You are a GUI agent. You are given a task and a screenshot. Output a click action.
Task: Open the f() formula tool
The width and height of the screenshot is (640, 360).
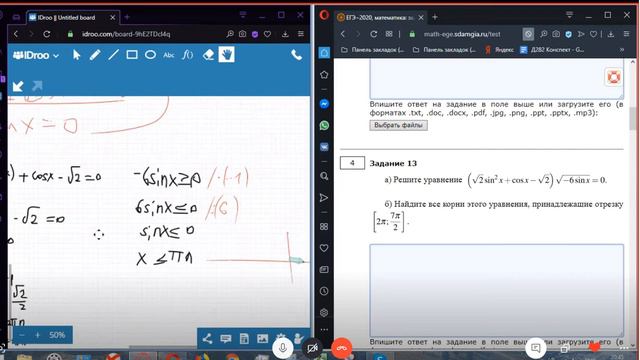click(187, 55)
